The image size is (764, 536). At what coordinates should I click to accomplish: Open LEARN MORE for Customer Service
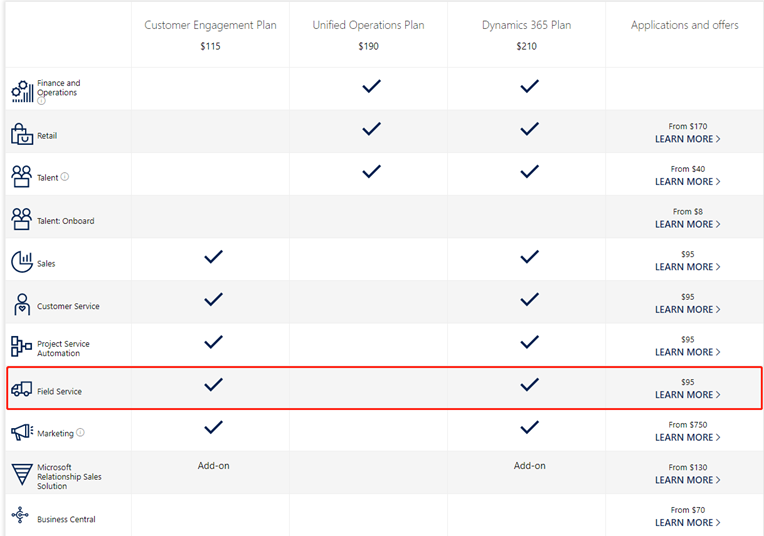pos(688,309)
